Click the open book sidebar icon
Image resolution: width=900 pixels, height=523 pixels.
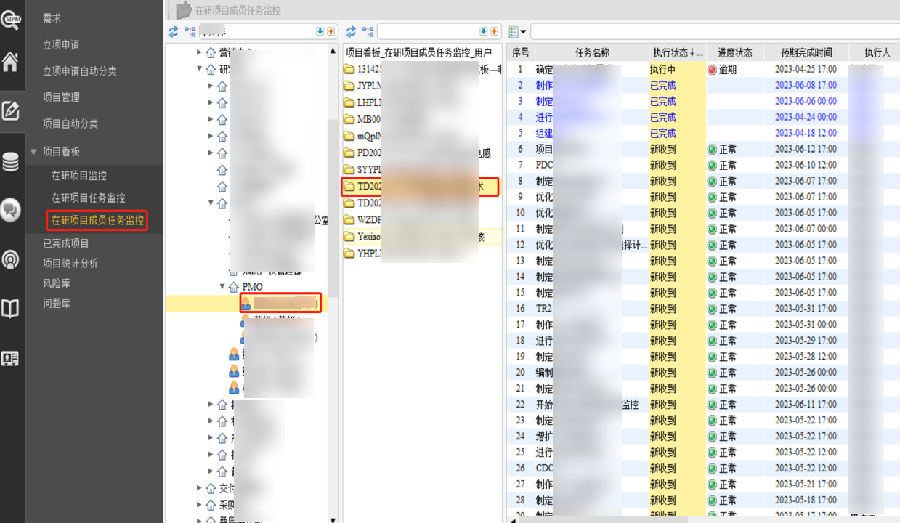click(x=11, y=309)
